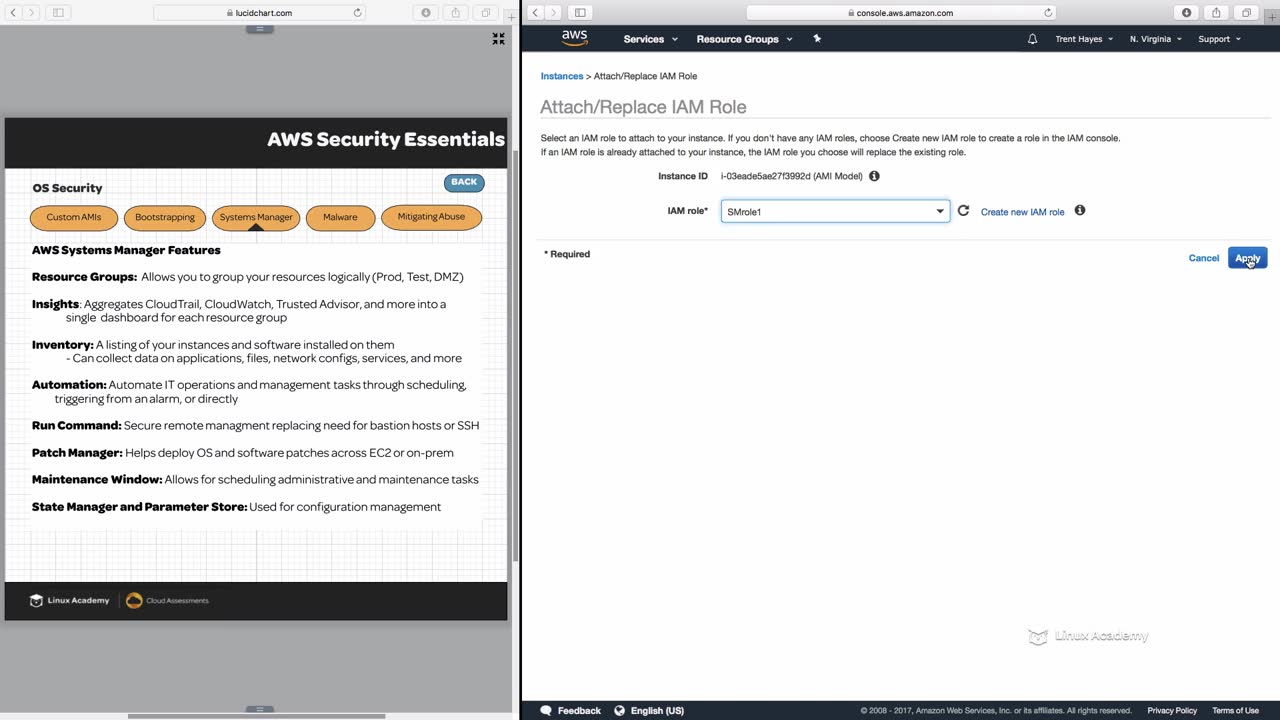1280x720 pixels.
Task: Select the Mitigating Abuse tab
Action: coord(431,217)
